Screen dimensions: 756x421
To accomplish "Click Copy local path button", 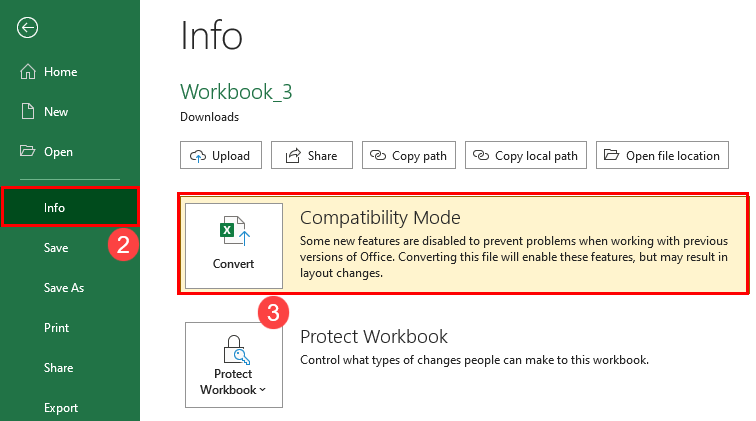I will tap(526, 155).
